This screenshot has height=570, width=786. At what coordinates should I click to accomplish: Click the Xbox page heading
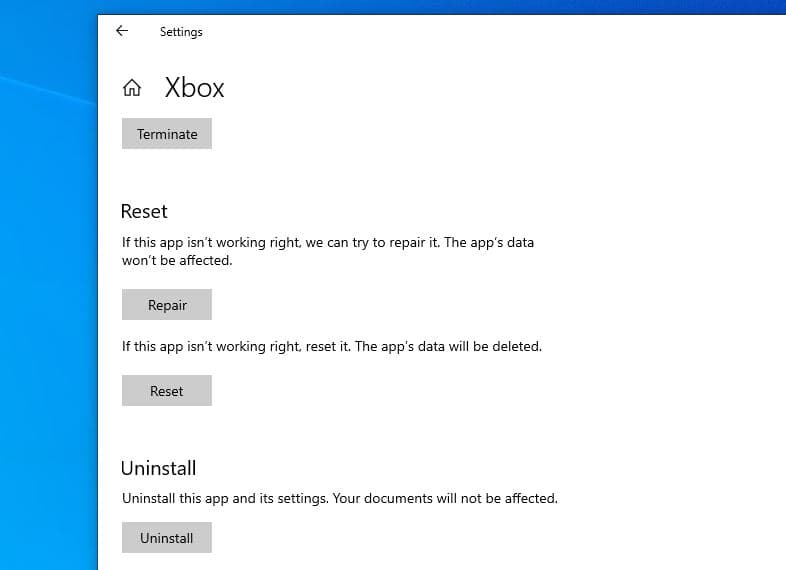tap(195, 88)
